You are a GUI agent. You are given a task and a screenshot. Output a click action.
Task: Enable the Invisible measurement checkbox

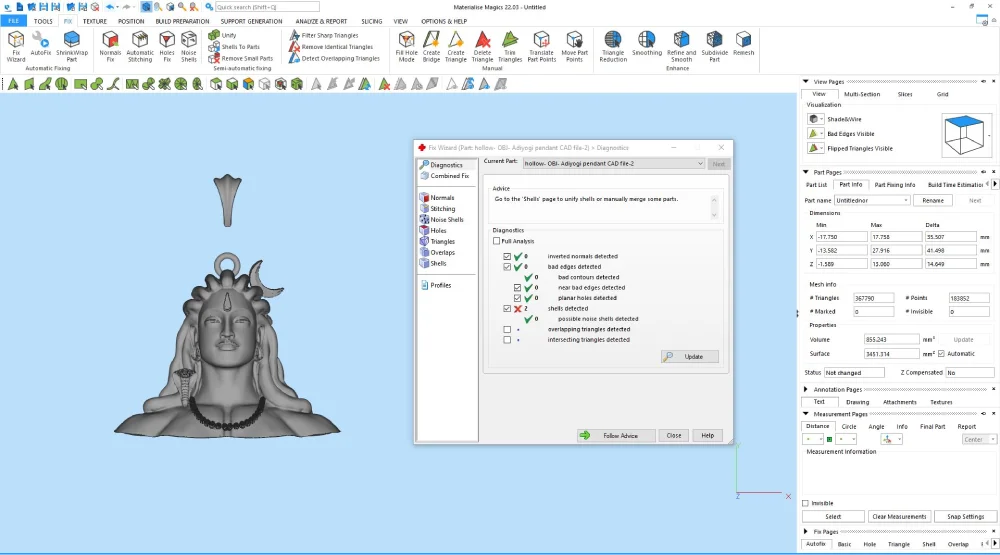coord(805,503)
